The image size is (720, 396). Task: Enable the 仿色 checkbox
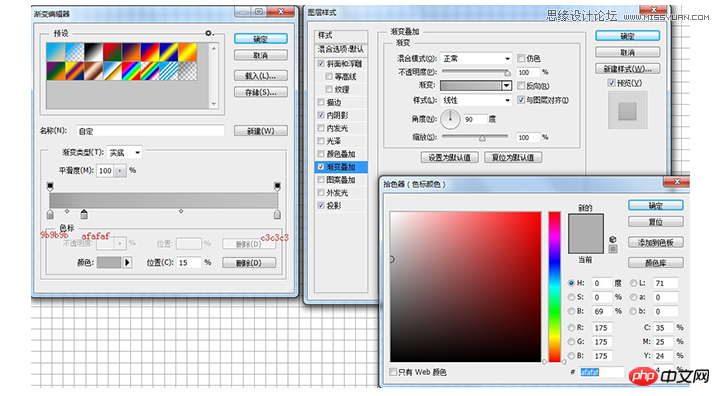521,58
